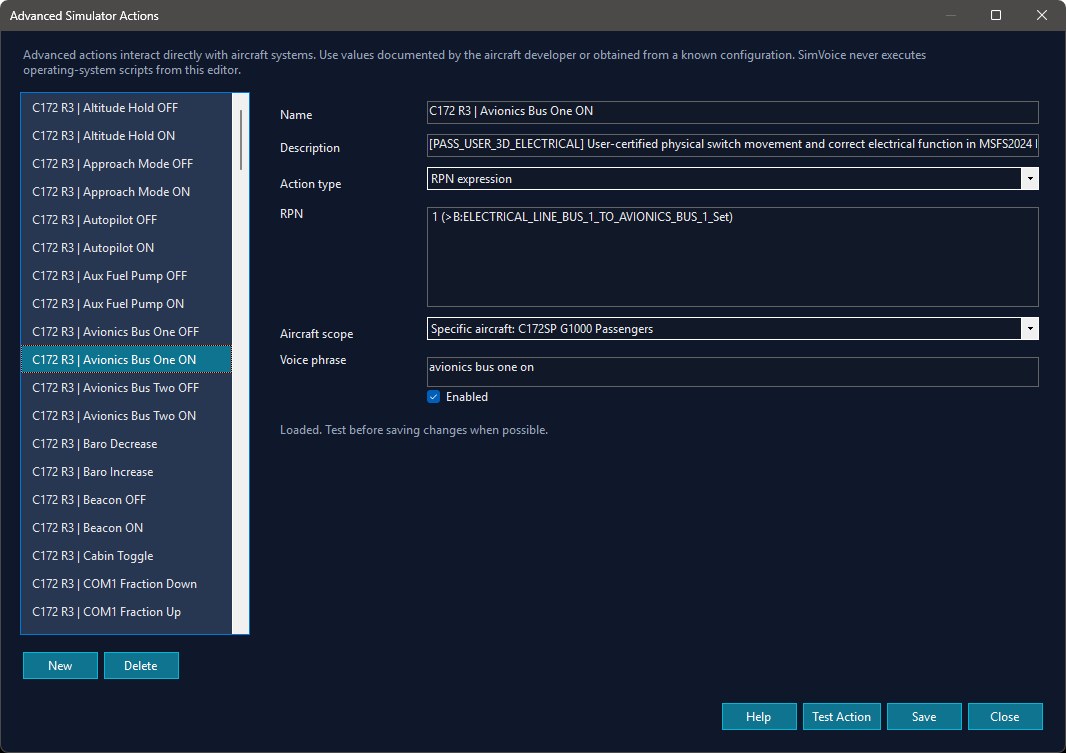The width and height of the screenshot is (1066, 753).
Task: Select C172 R3 | Baro Increase
Action: click(126, 472)
